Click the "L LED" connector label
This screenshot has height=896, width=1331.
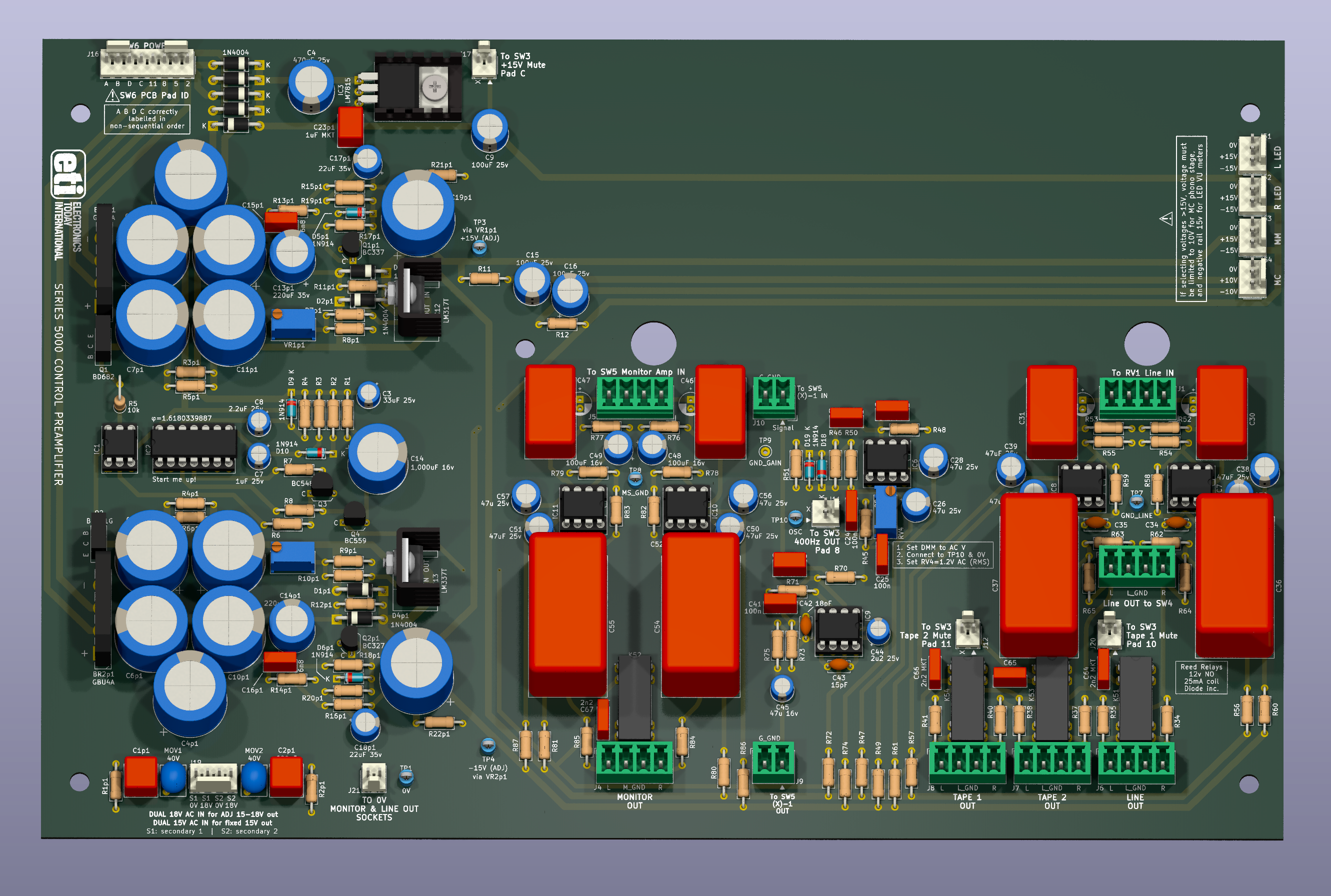(1278, 157)
